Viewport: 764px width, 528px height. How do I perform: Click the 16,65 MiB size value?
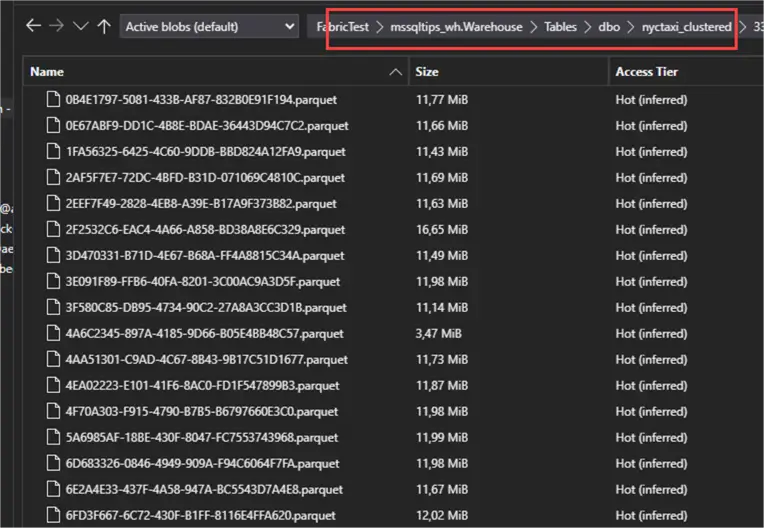441,229
